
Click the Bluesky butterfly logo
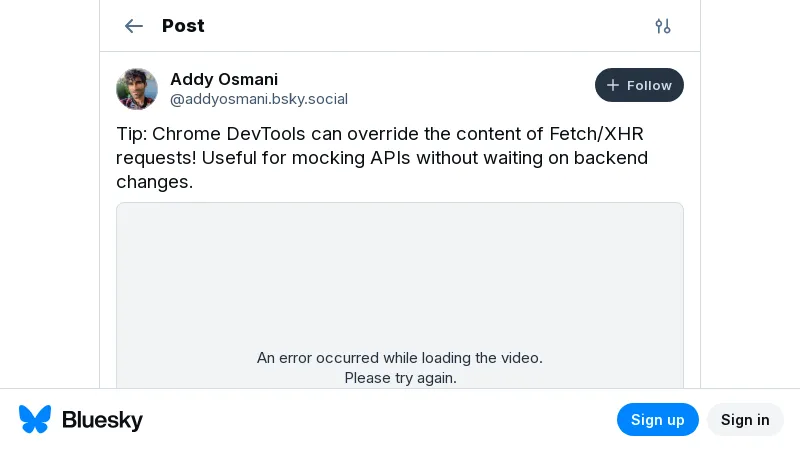(35, 419)
